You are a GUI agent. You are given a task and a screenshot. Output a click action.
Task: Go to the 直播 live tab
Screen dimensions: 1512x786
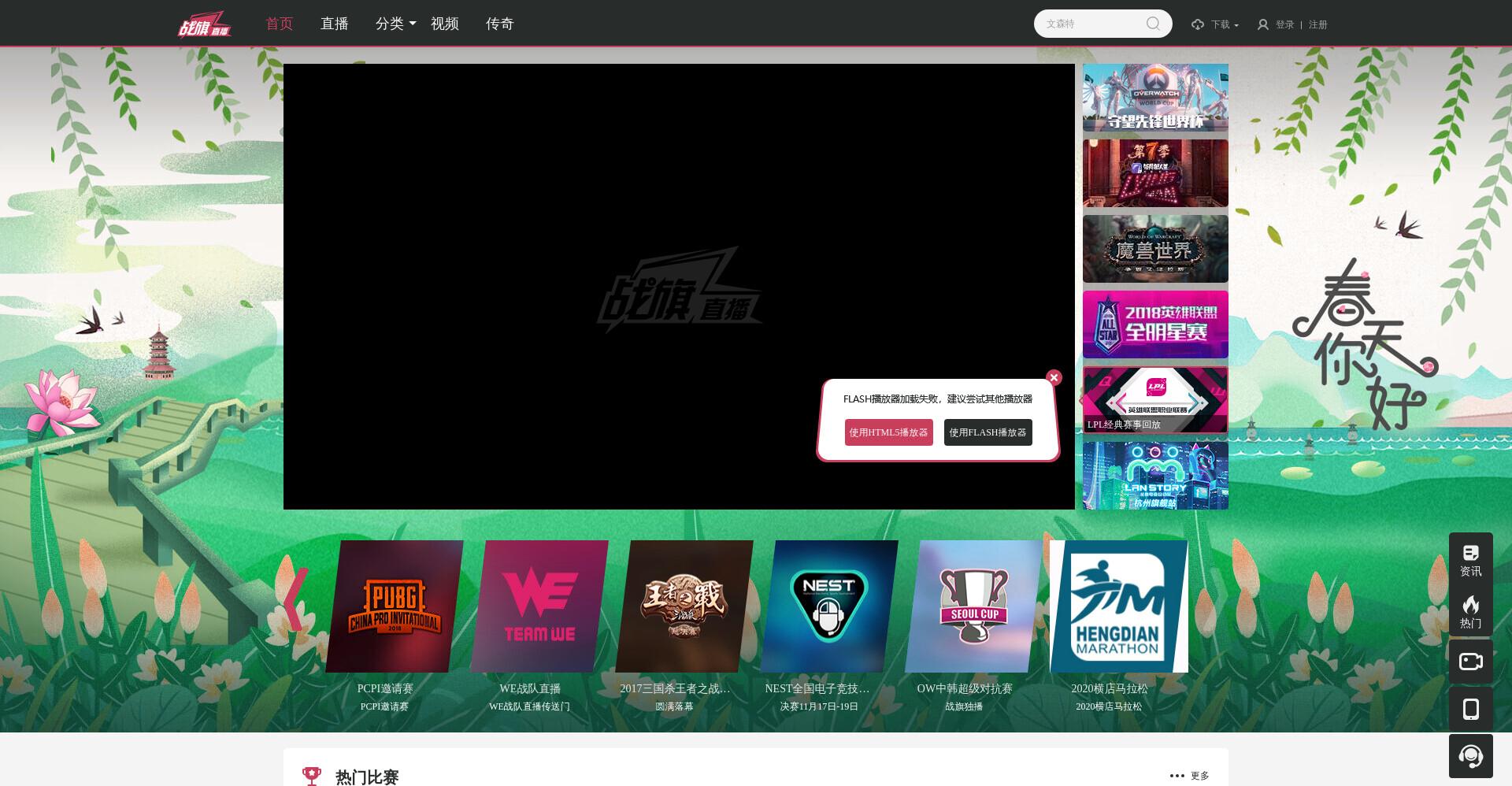pos(335,24)
